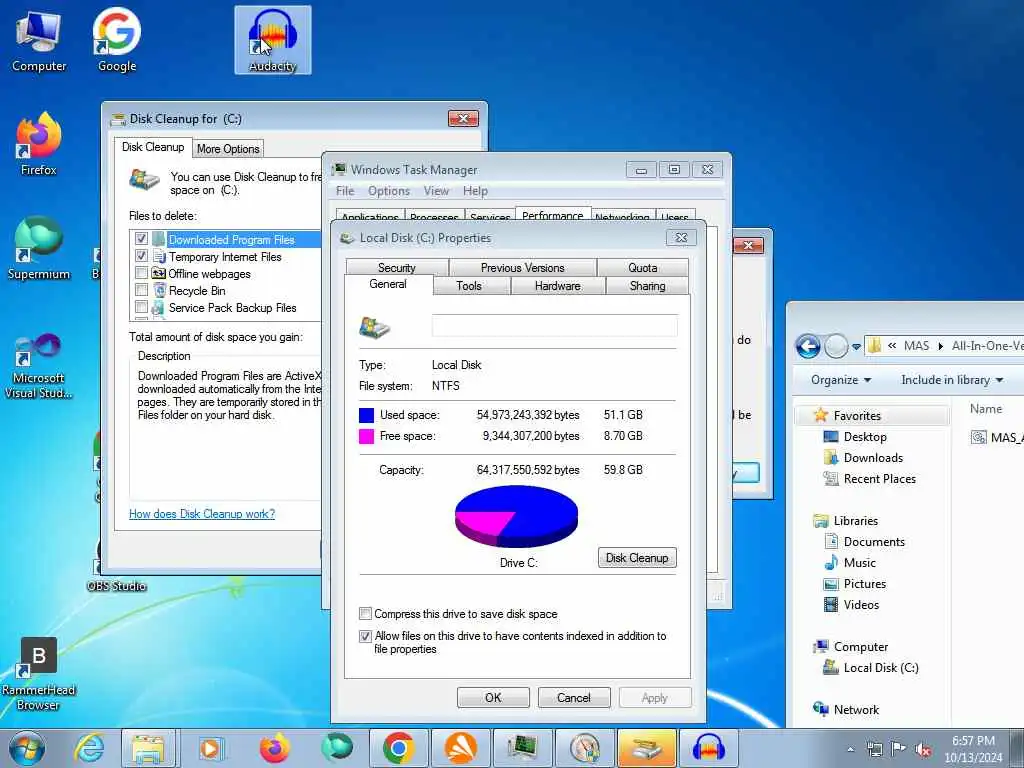This screenshot has width=1024, height=768.
Task: Select the RammerHead Browser desktop shortcut
Action: (x=39, y=674)
